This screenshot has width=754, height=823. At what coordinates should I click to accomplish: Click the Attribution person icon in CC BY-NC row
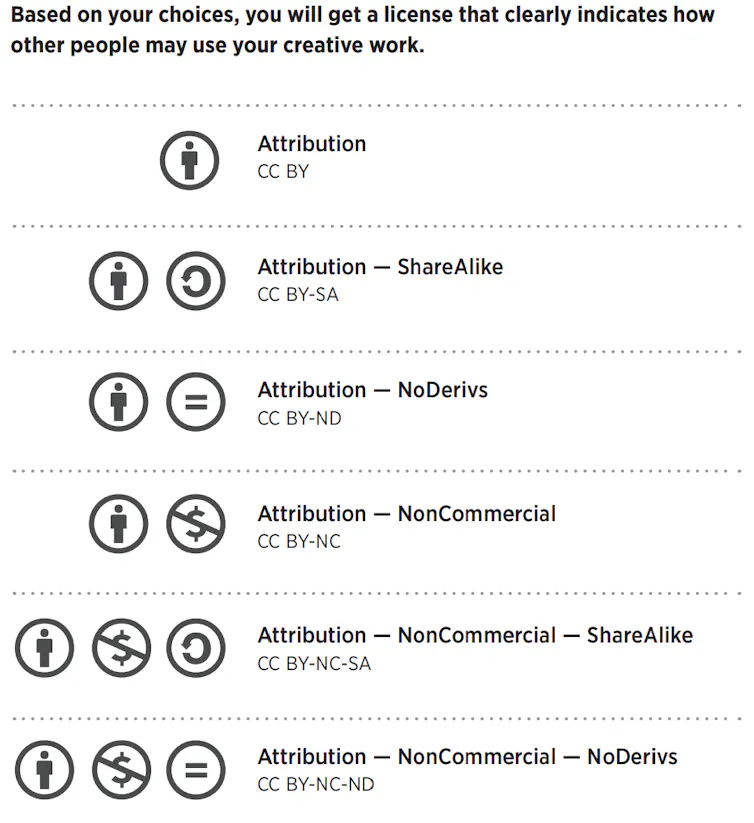coord(119,525)
